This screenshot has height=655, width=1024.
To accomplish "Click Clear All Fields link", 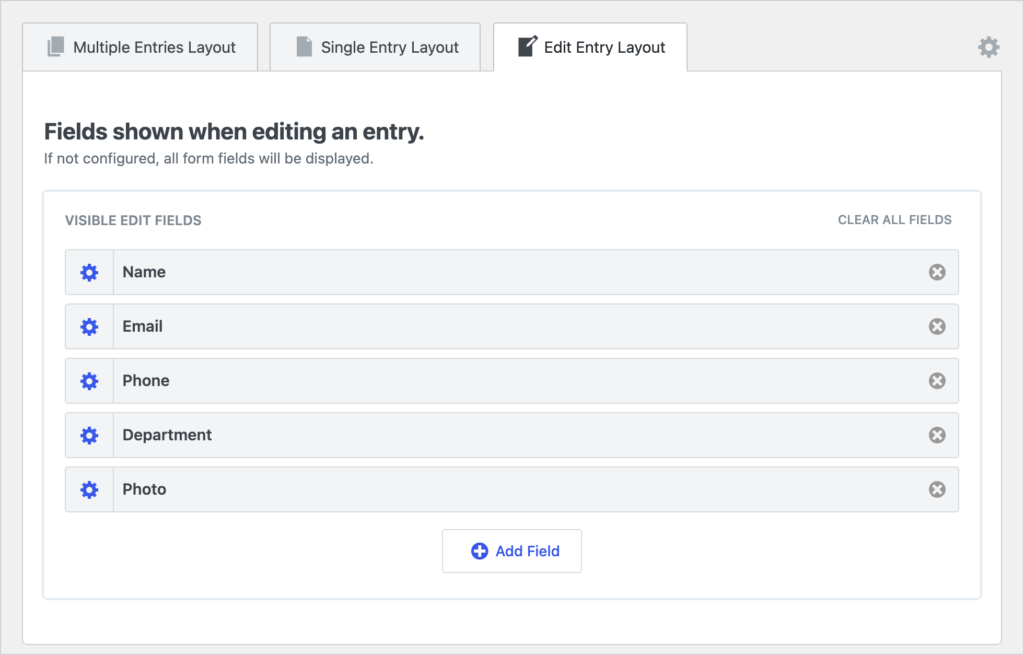I will 895,220.
